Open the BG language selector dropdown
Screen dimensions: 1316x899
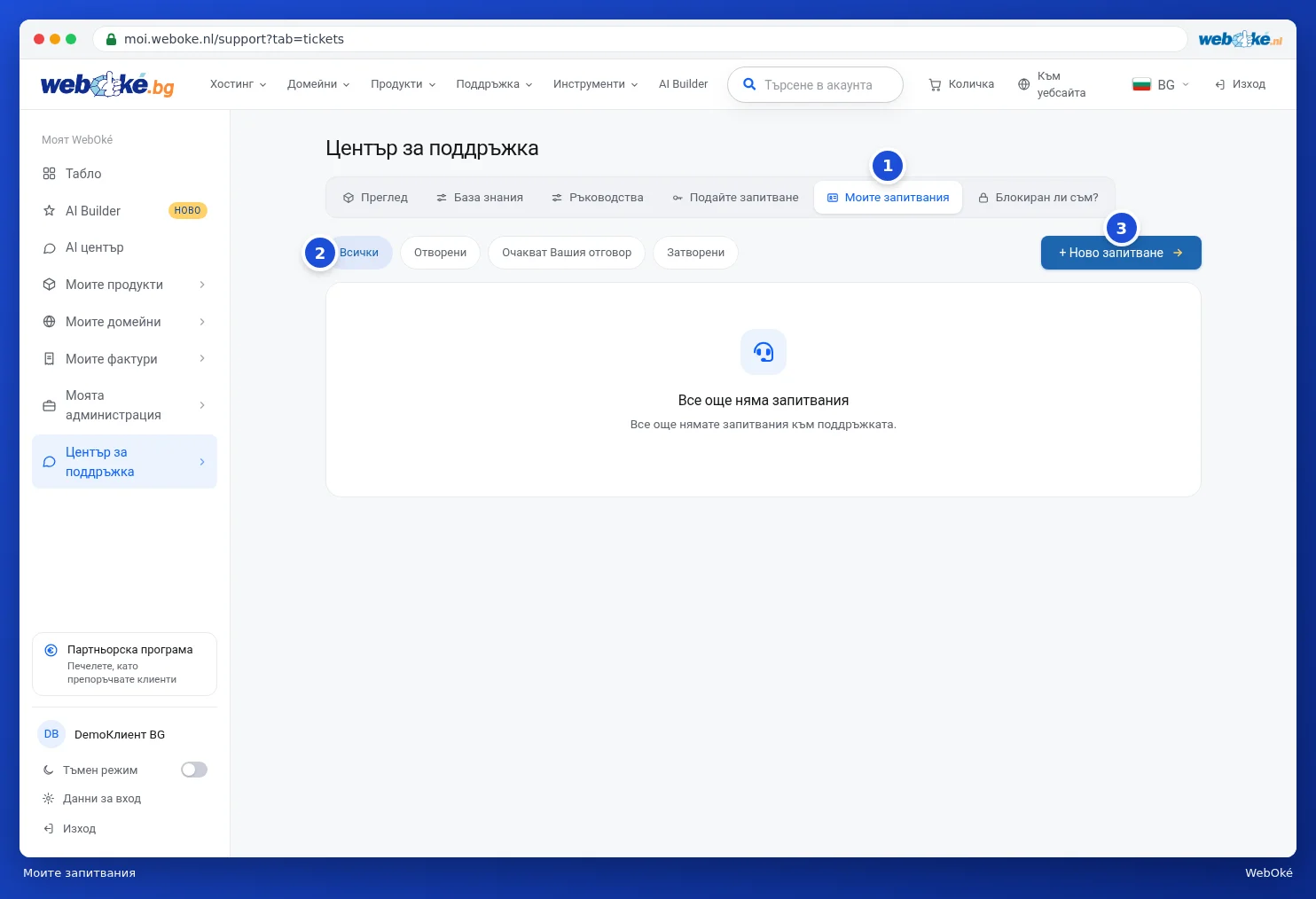(x=1160, y=85)
